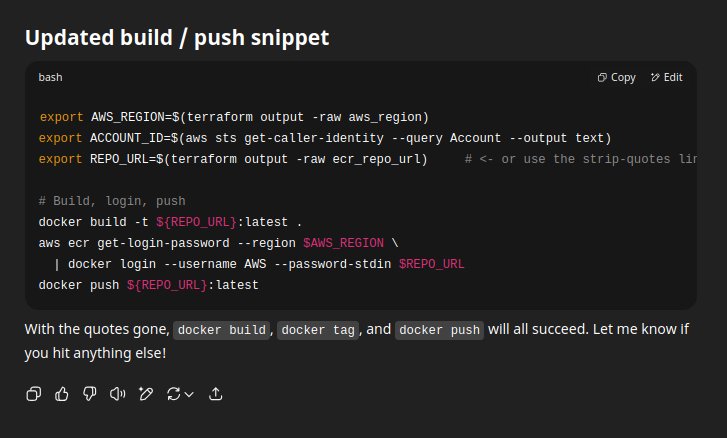Expand the chevron next to the regenerate icon
This screenshot has width=727, height=438.
tap(189, 394)
